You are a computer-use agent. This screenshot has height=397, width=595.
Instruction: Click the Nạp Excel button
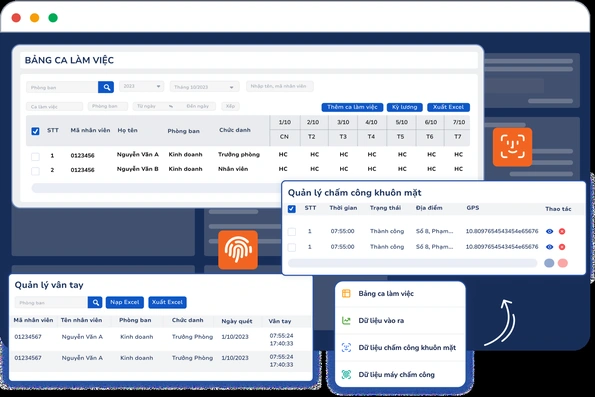point(124,302)
